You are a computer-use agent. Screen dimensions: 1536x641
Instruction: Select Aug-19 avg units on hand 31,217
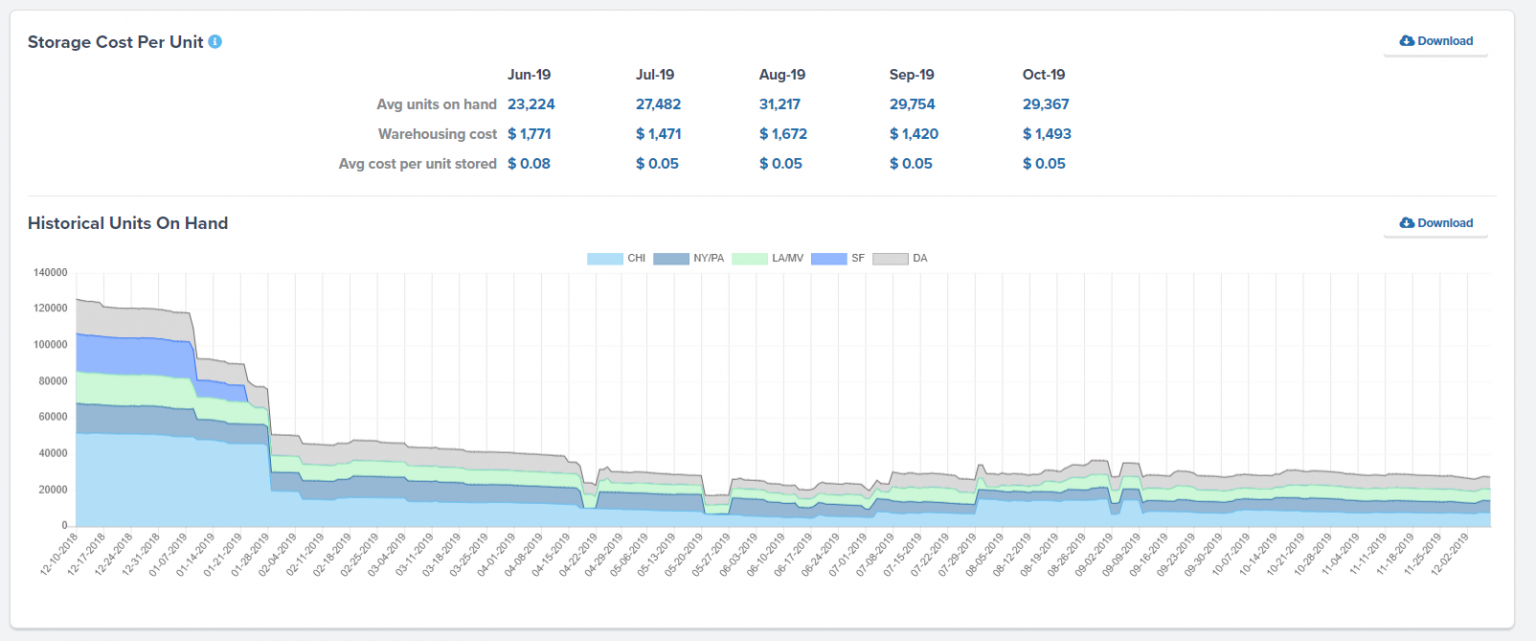[x=780, y=104]
